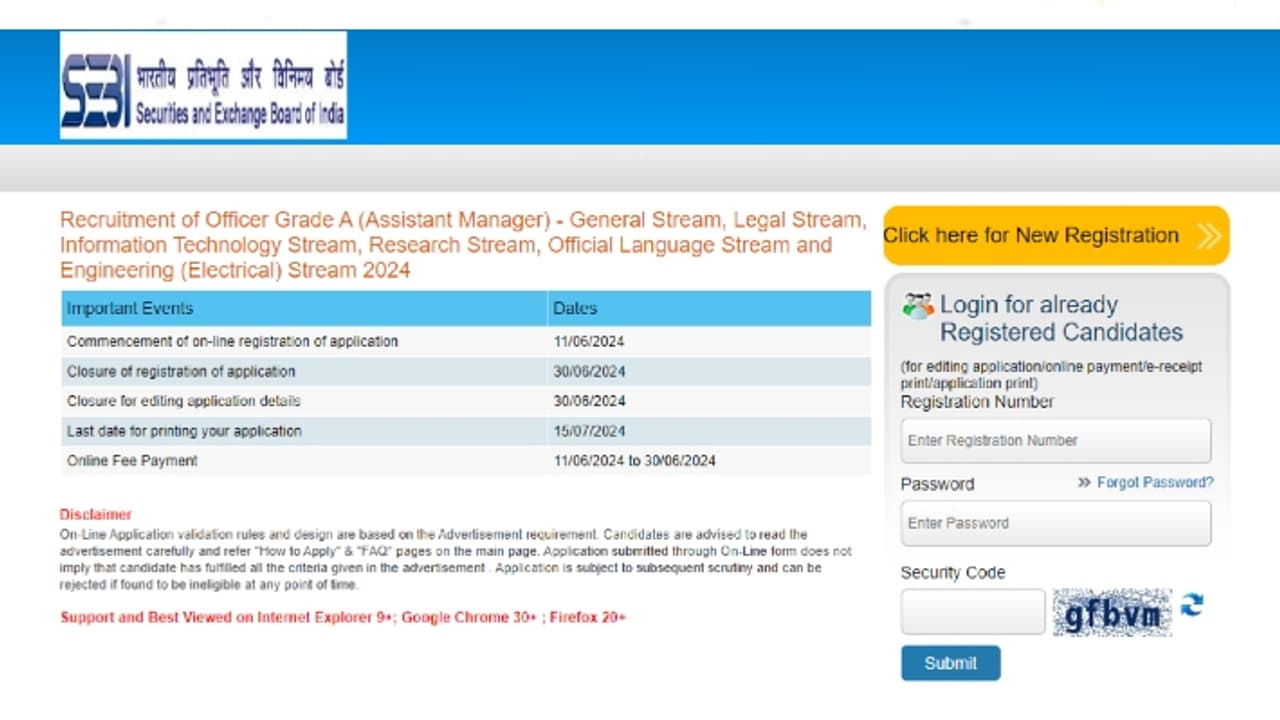The width and height of the screenshot is (1280, 720).
Task: Click the date 15/07/2024 in table
Action: coord(588,431)
